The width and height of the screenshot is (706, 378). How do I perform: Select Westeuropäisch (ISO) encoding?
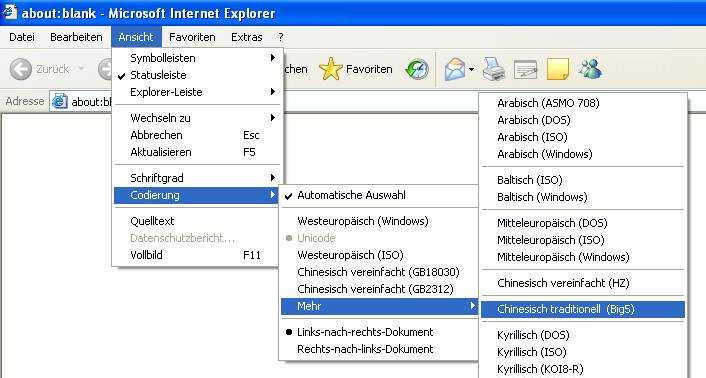(378, 255)
